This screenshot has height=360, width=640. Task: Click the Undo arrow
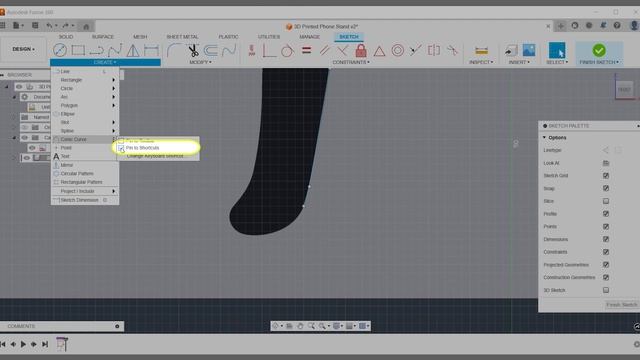[49, 26]
